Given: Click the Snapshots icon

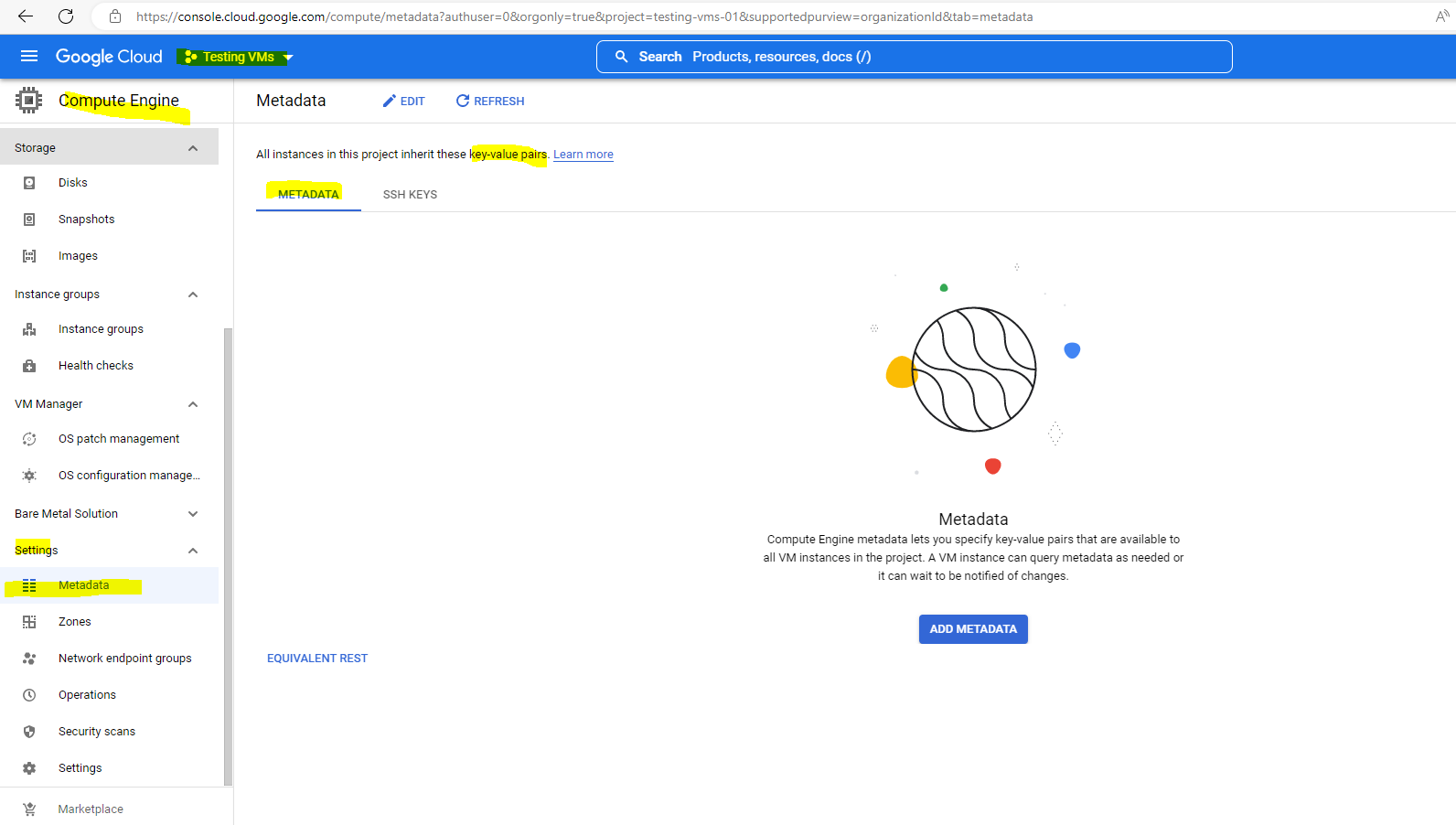Looking at the screenshot, I should (x=29, y=220).
